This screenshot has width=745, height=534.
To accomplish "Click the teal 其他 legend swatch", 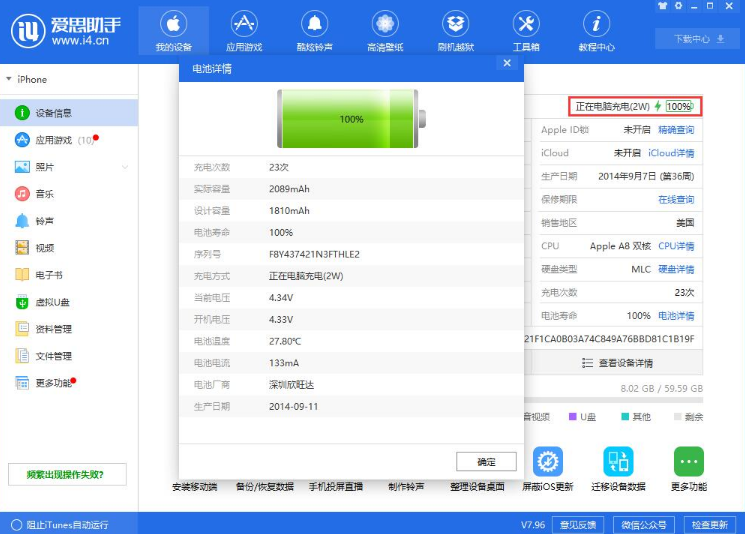I will point(625,417).
